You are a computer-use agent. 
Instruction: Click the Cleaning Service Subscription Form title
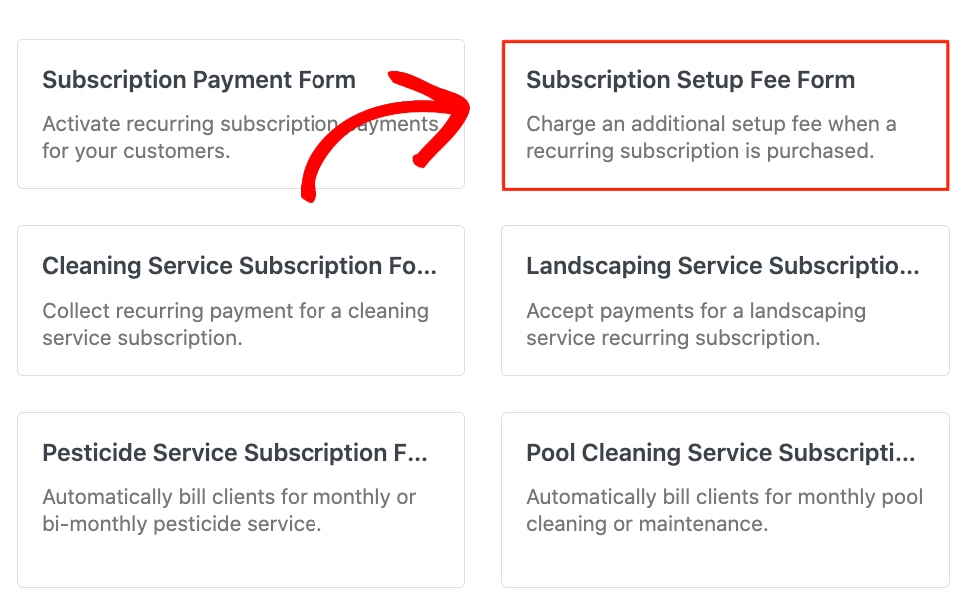point(240,266)
